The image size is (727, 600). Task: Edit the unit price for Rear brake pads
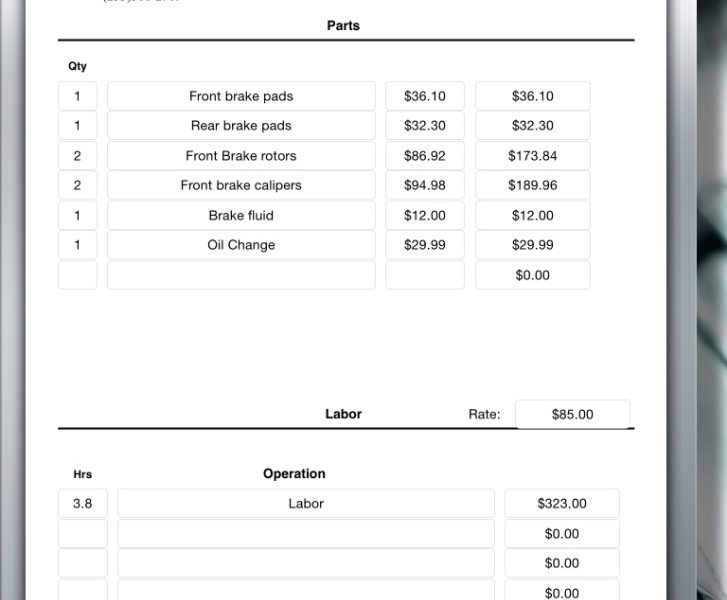425,126
